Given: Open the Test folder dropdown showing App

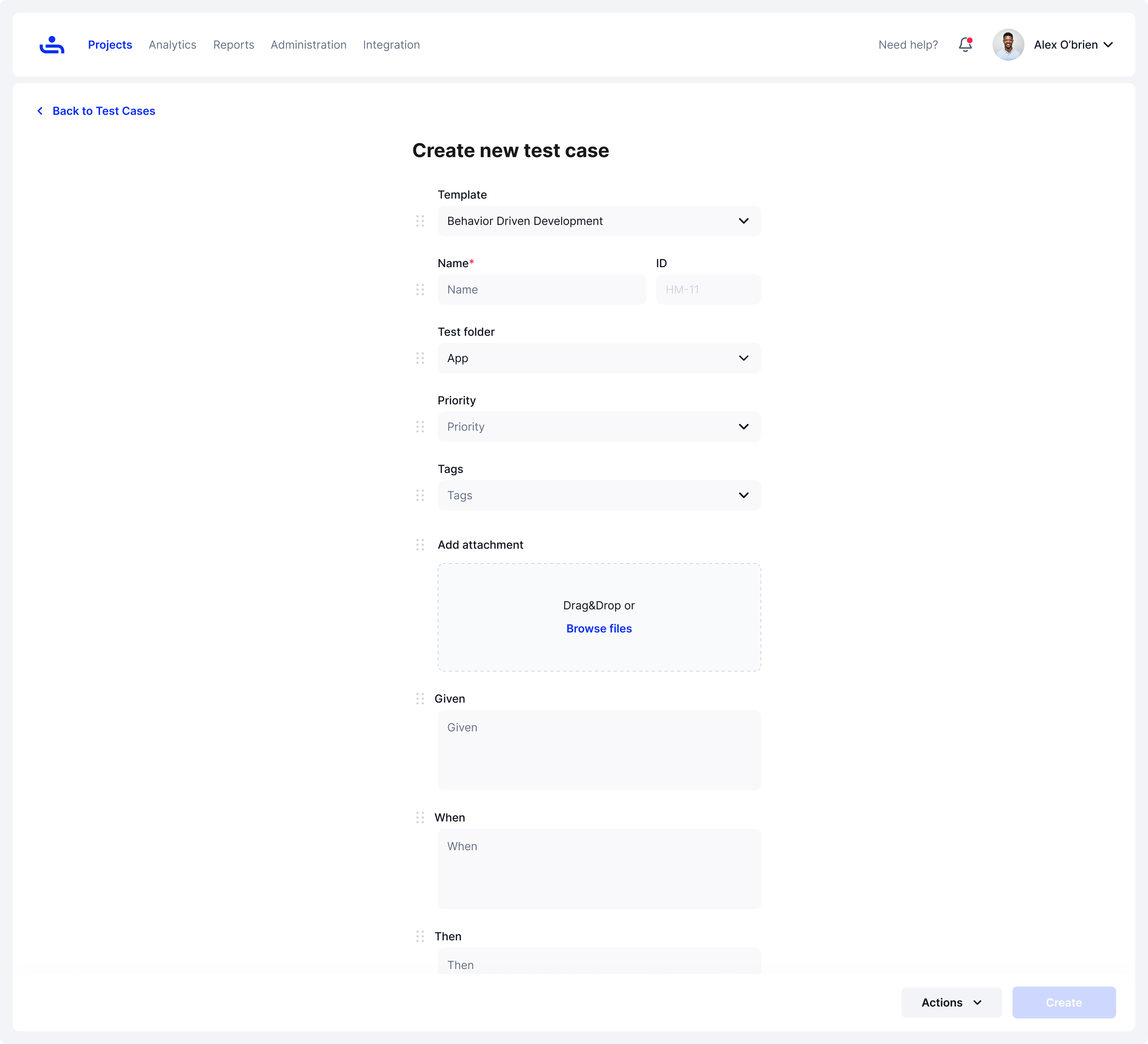Looking at the screenshot, I should tap(598, 358).
